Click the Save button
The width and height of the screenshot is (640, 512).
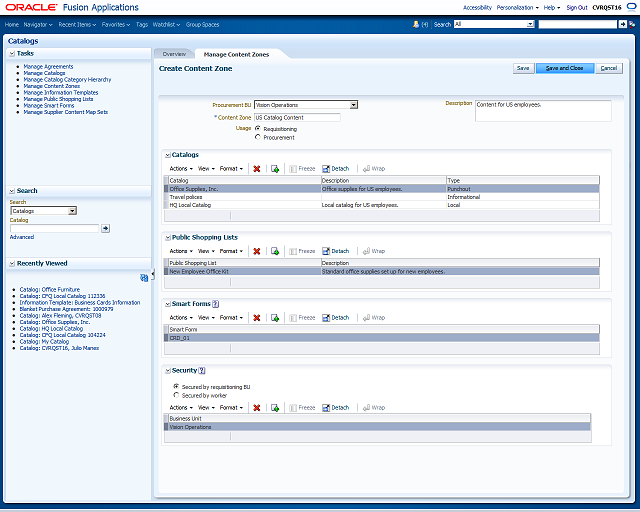(x=523, y=68)
